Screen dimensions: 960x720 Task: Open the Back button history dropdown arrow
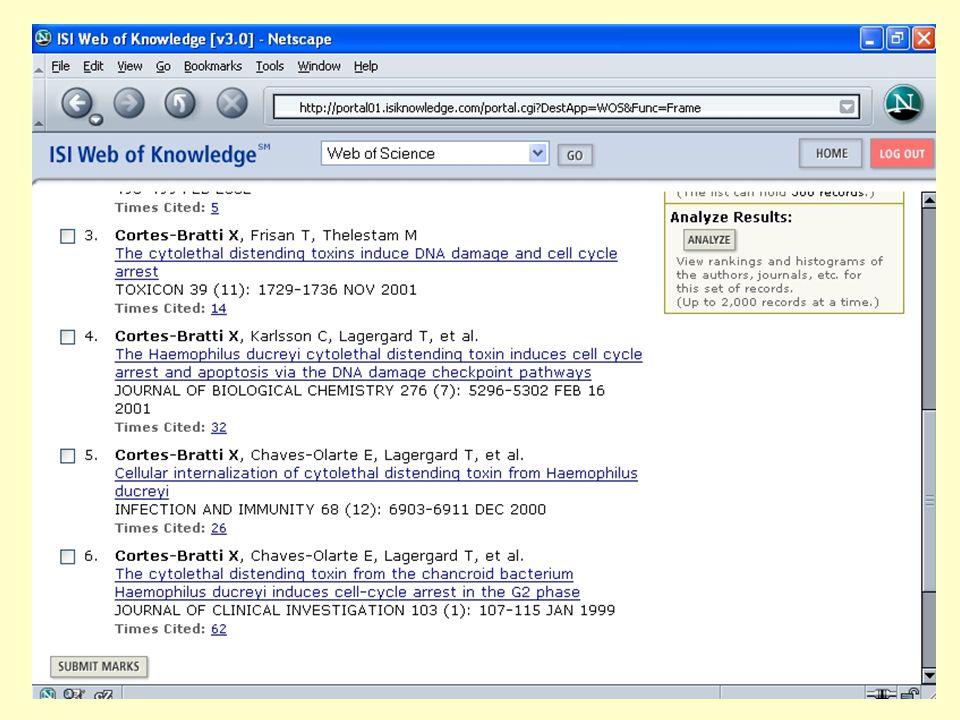pyautogui.click(x=96, y=119)
